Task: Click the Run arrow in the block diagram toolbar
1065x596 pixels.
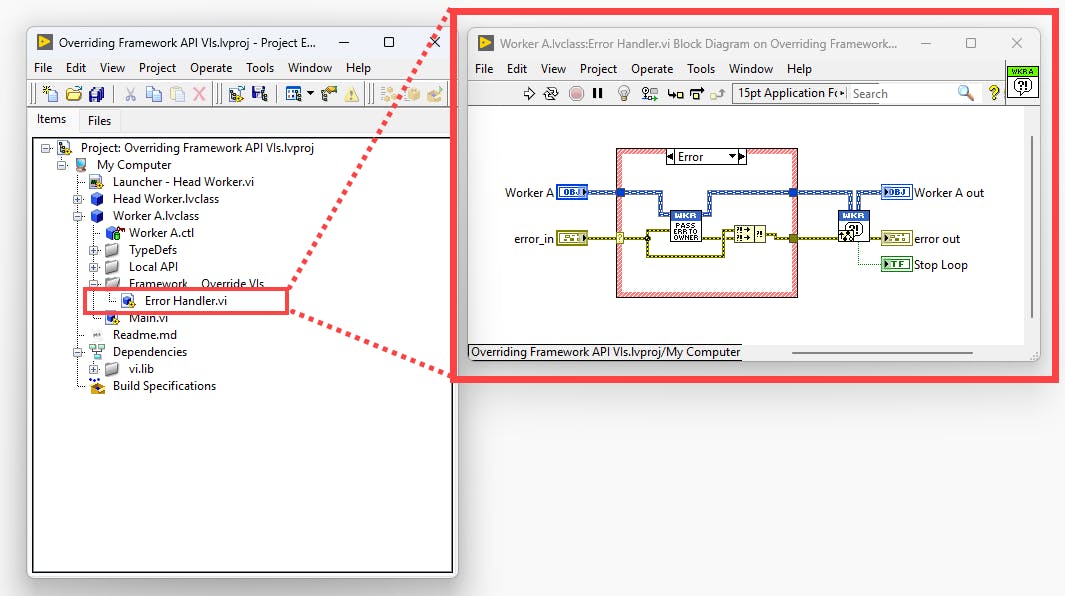Action: pos(529,93)
